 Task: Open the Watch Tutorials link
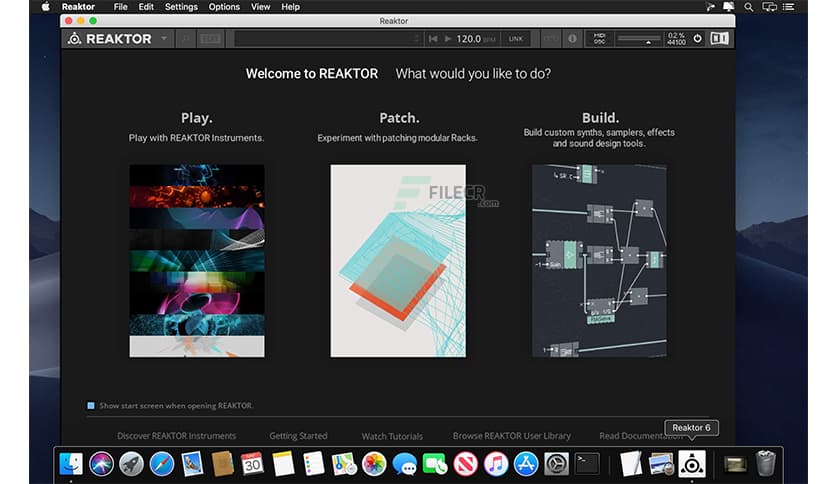[392, 436]
